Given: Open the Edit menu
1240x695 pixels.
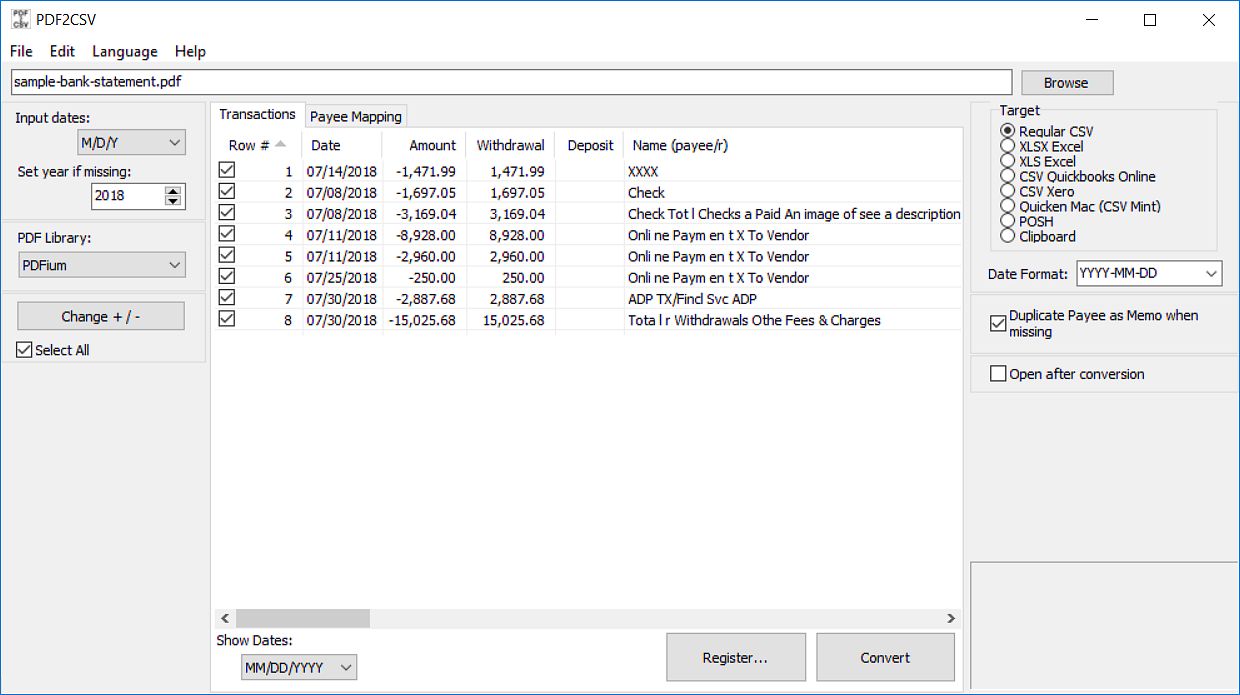Looking at the screenshot, I should point(62,51).
